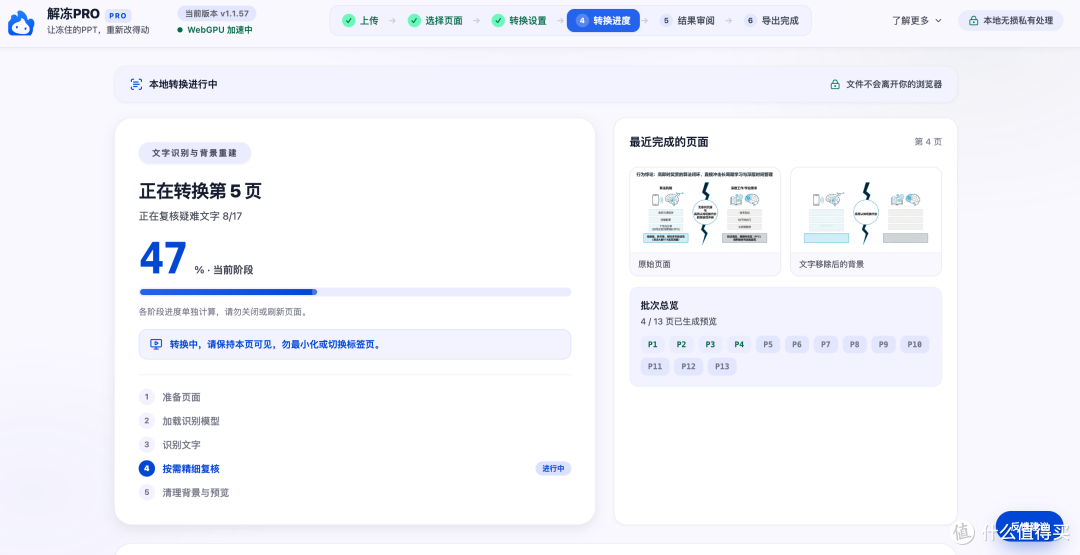Click the 进行中 status badge
The height and width of the screenshot is (555, 1080).
[553, 468]
